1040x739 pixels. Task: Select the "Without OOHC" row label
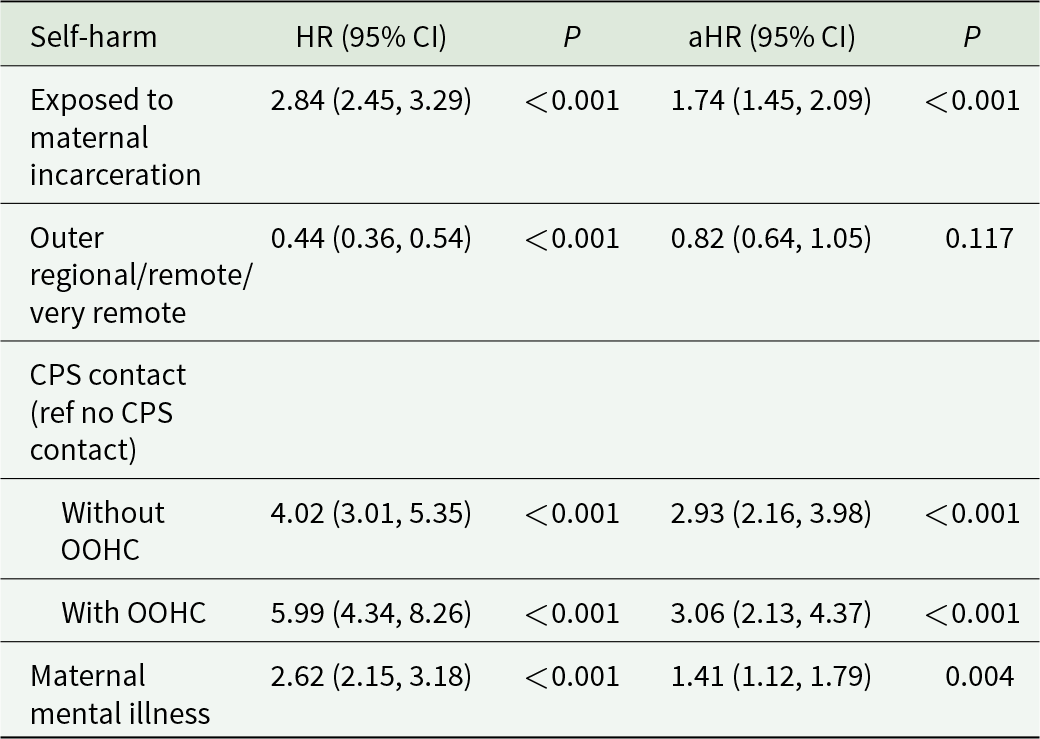tap(113, 530)
